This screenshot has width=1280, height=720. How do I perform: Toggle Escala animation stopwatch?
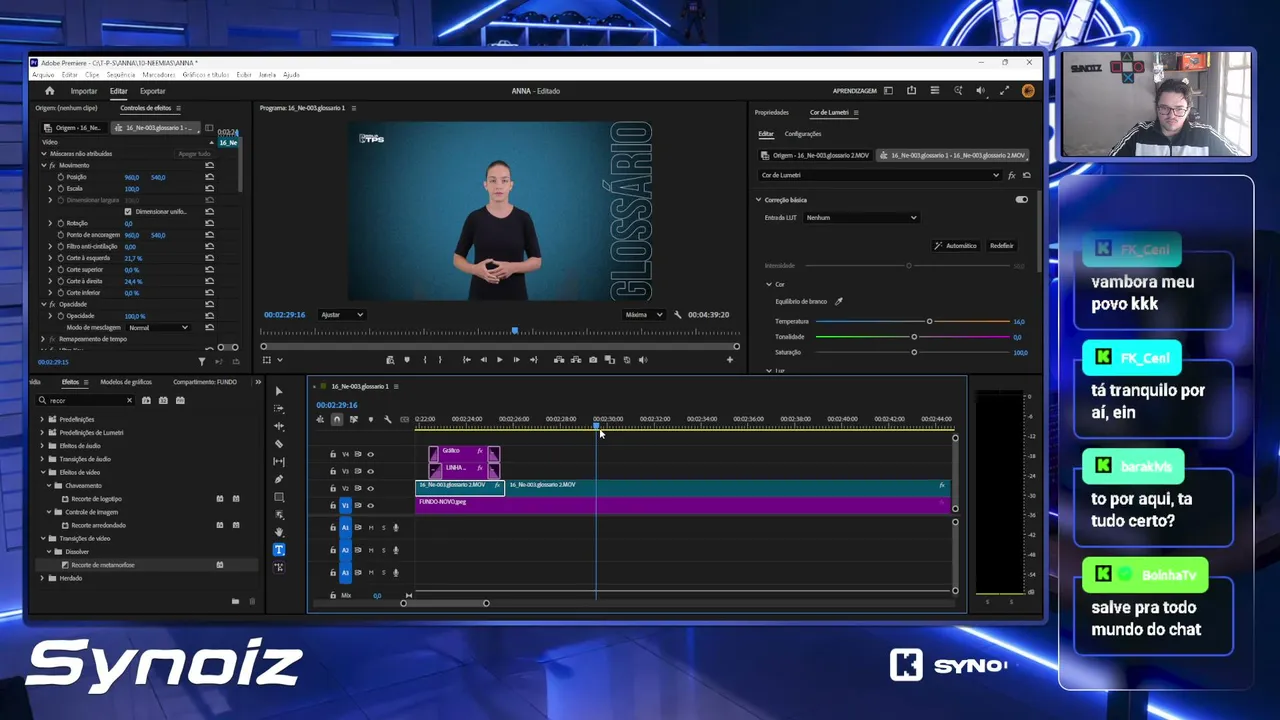pos(60,188)
